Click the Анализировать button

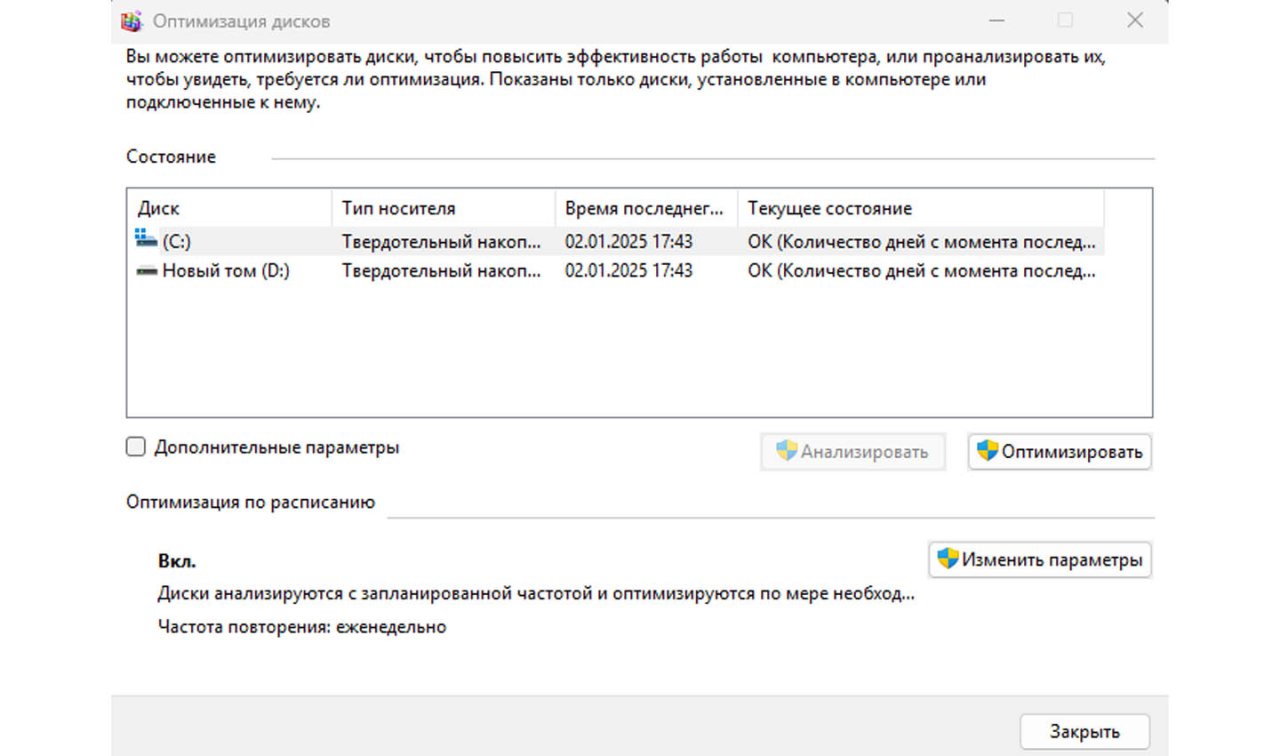click(853, 452)
